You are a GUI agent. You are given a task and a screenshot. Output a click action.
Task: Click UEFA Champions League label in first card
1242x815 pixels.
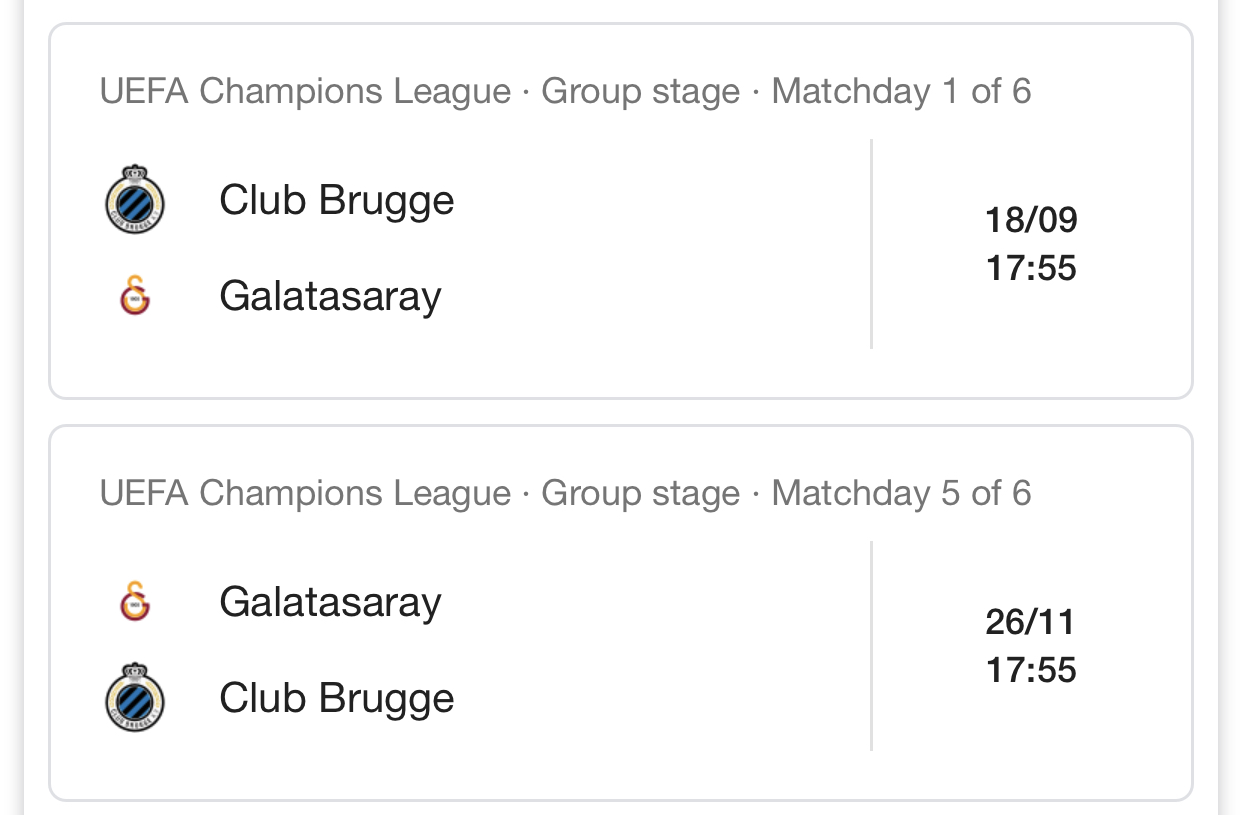(x=305, y=92)
